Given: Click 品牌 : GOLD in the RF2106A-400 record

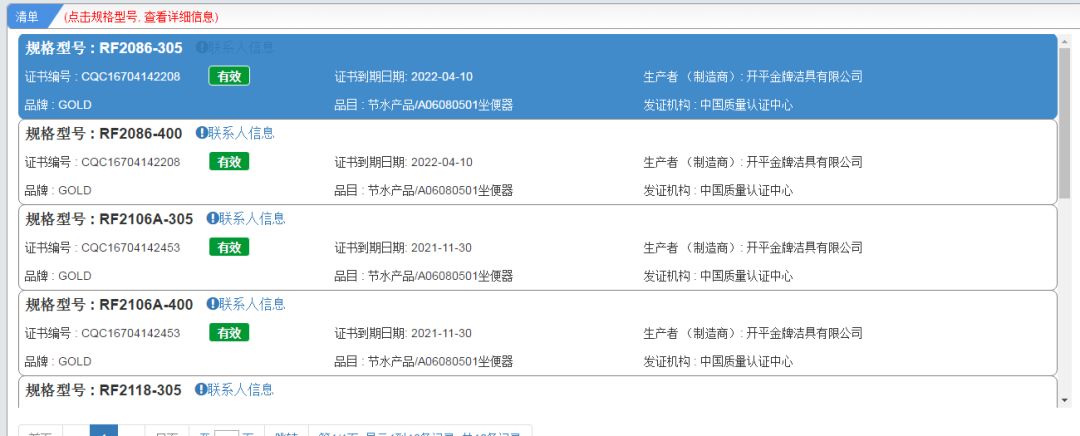Looking at the screenshot, I should [x=58, y=362].
